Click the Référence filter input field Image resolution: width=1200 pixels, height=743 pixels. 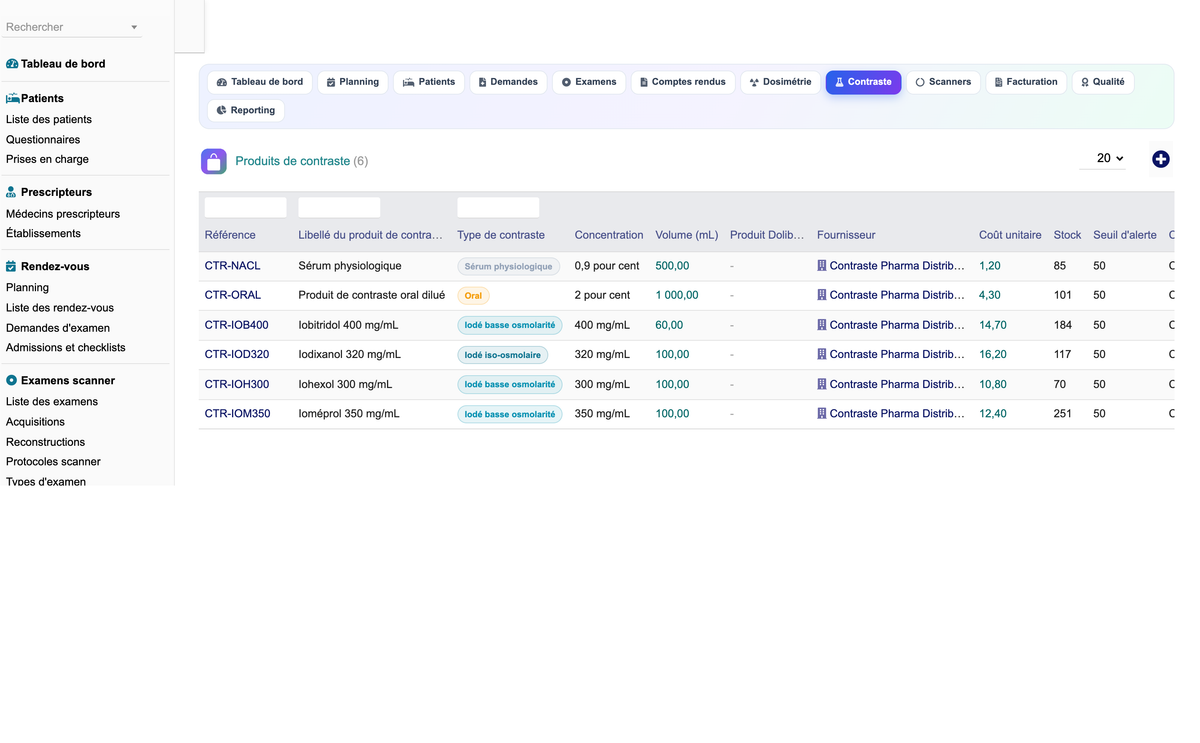245,207
